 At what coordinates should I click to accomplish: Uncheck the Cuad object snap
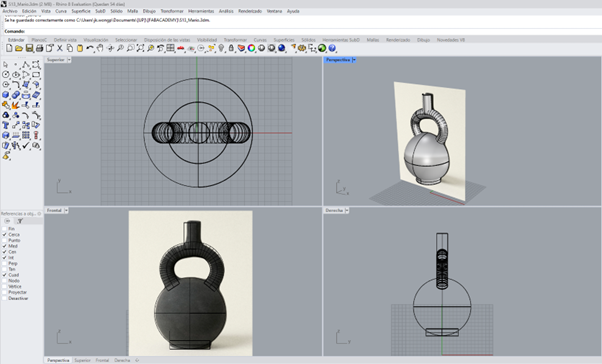5,275
